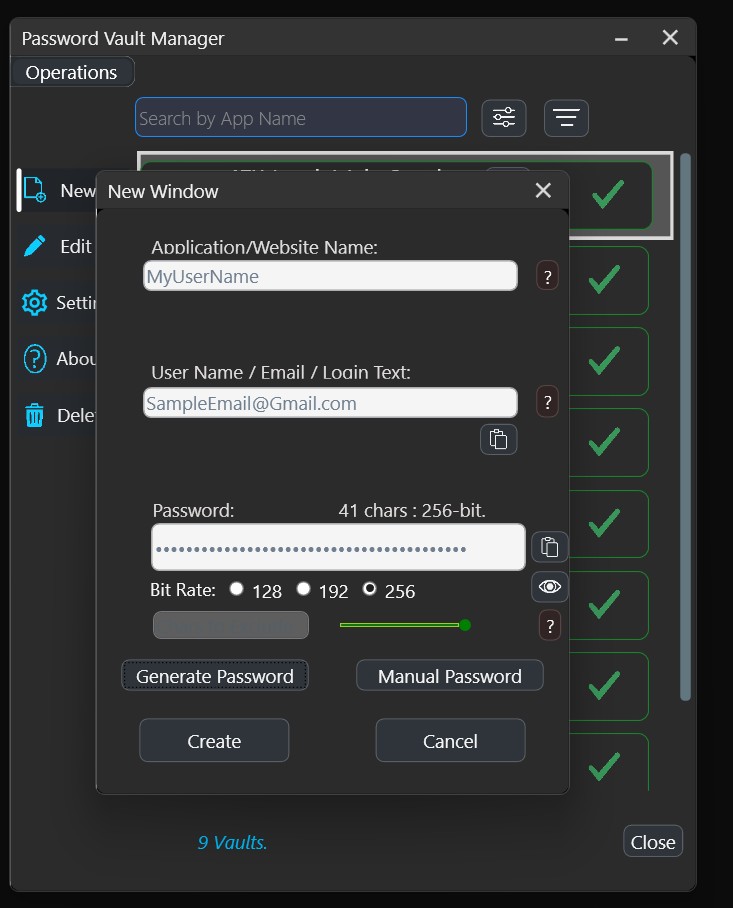The image size is (733, 908).
Task: Open help icon next to bit rate slider
Action: click(550, 625)
